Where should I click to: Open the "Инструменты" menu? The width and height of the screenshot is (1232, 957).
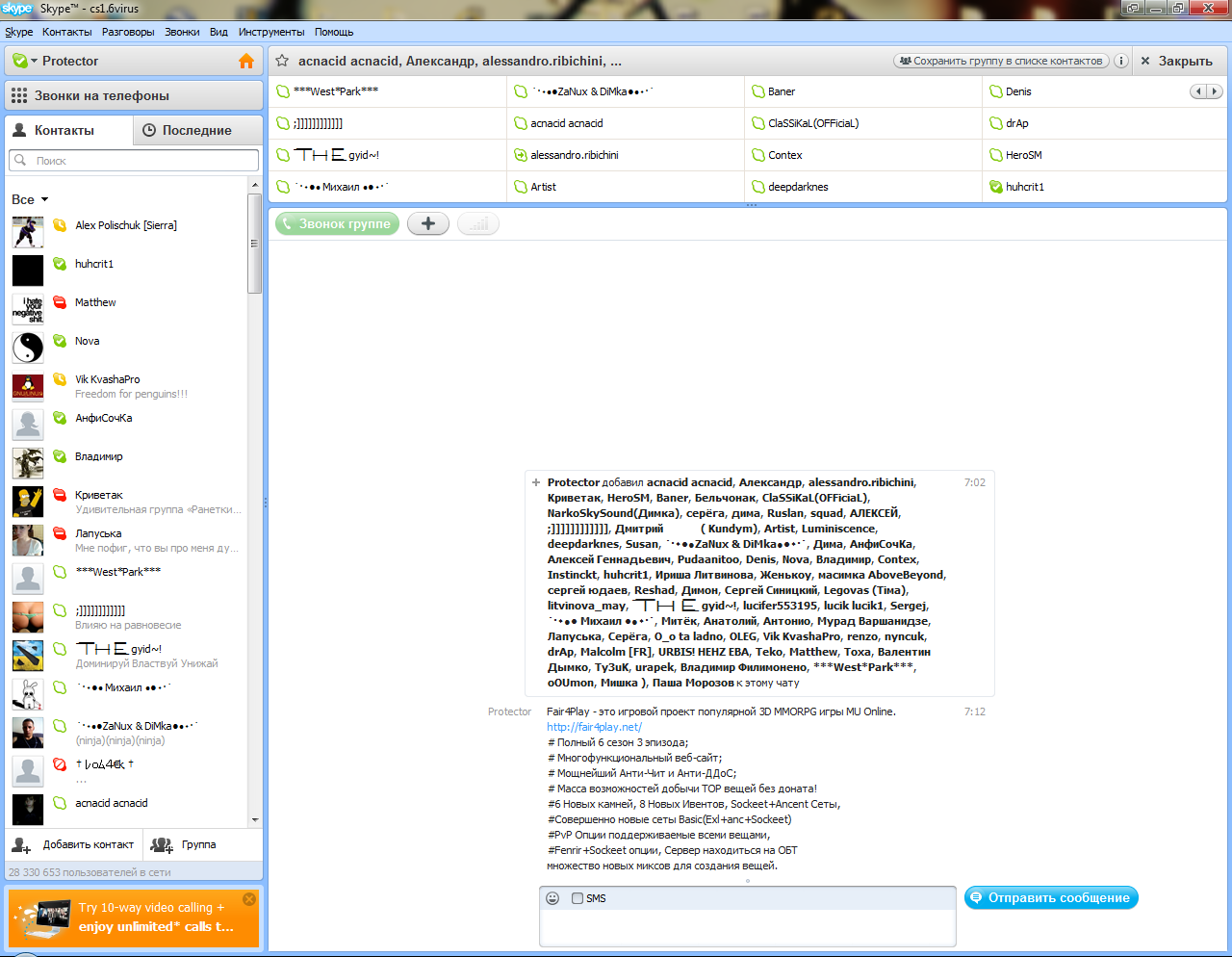(x=271, y=32)
